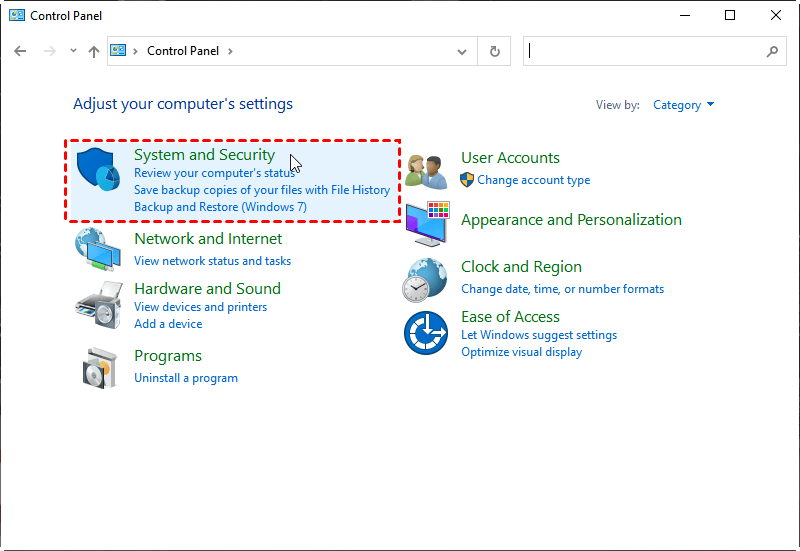Click the Clock and Region globe icon
This screenshot has height=551, width=800.
tap(425, 278)
